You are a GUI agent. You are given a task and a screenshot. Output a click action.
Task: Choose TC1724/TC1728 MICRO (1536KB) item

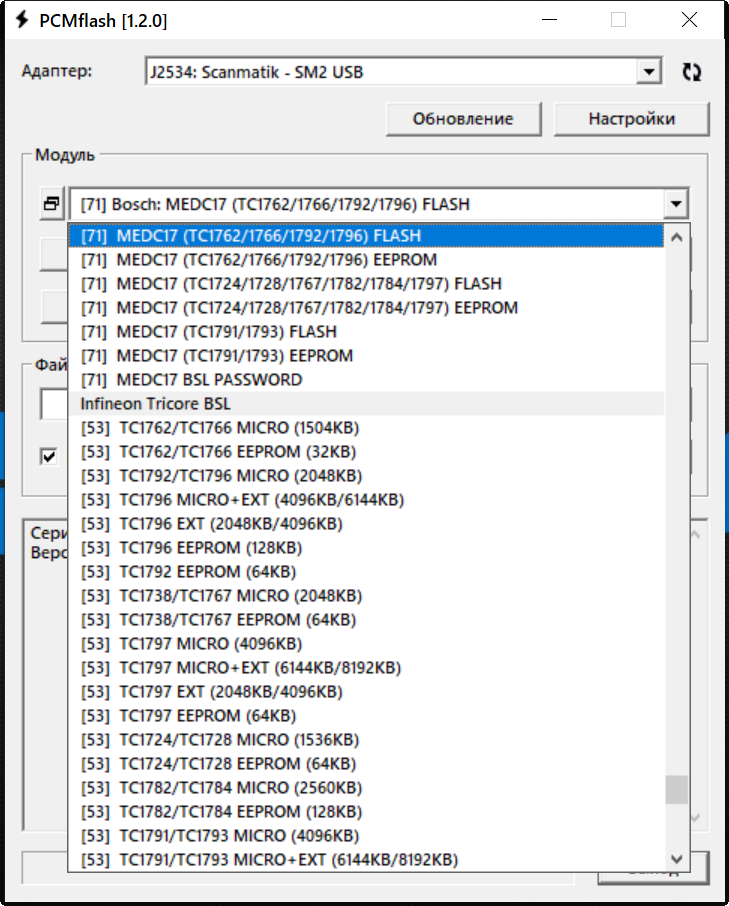[239, 740]
